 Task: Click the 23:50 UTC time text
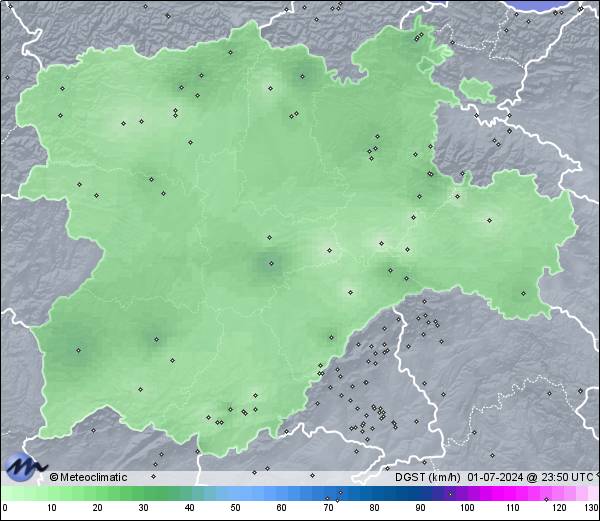point(566,477)
